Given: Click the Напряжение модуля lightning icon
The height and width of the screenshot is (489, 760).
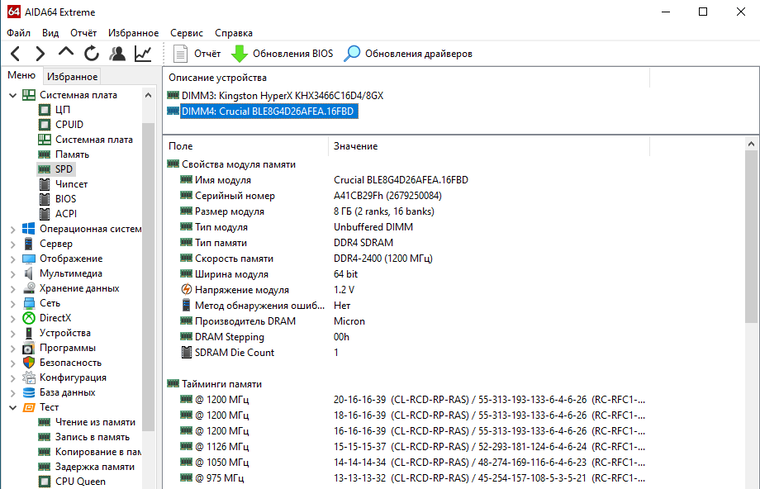Looking at the screenshot, I should (x=186, y=290).
